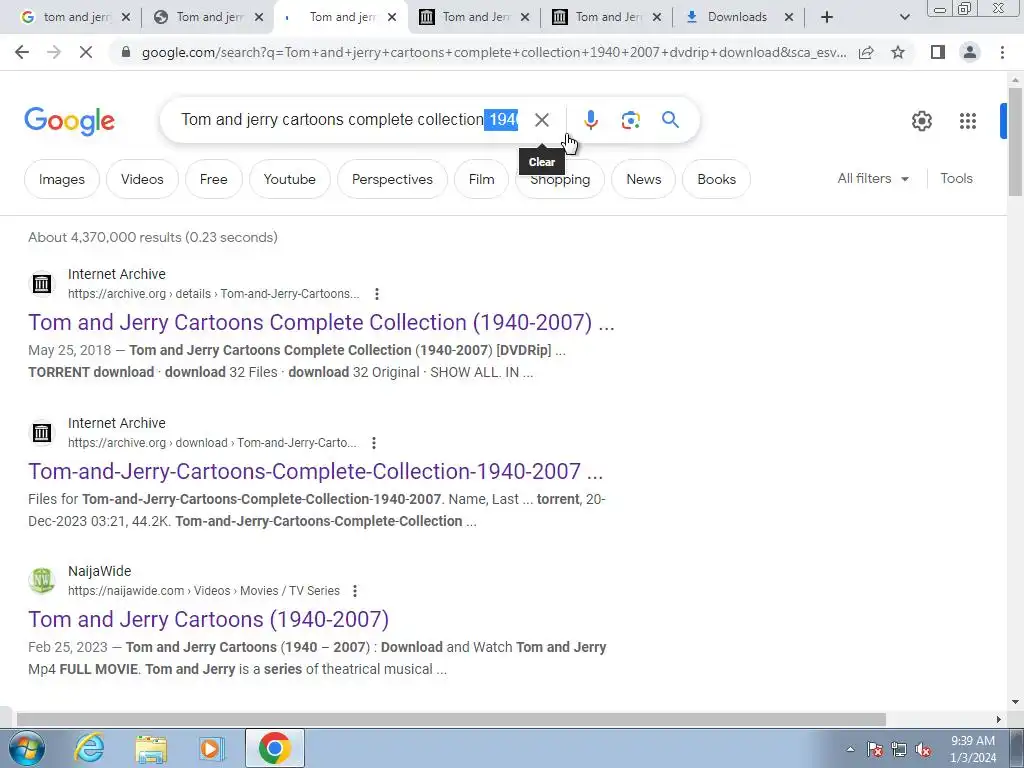Close the active Google search tab
The height and width of the screenshot is (768, 1024).
click(392, 18)
